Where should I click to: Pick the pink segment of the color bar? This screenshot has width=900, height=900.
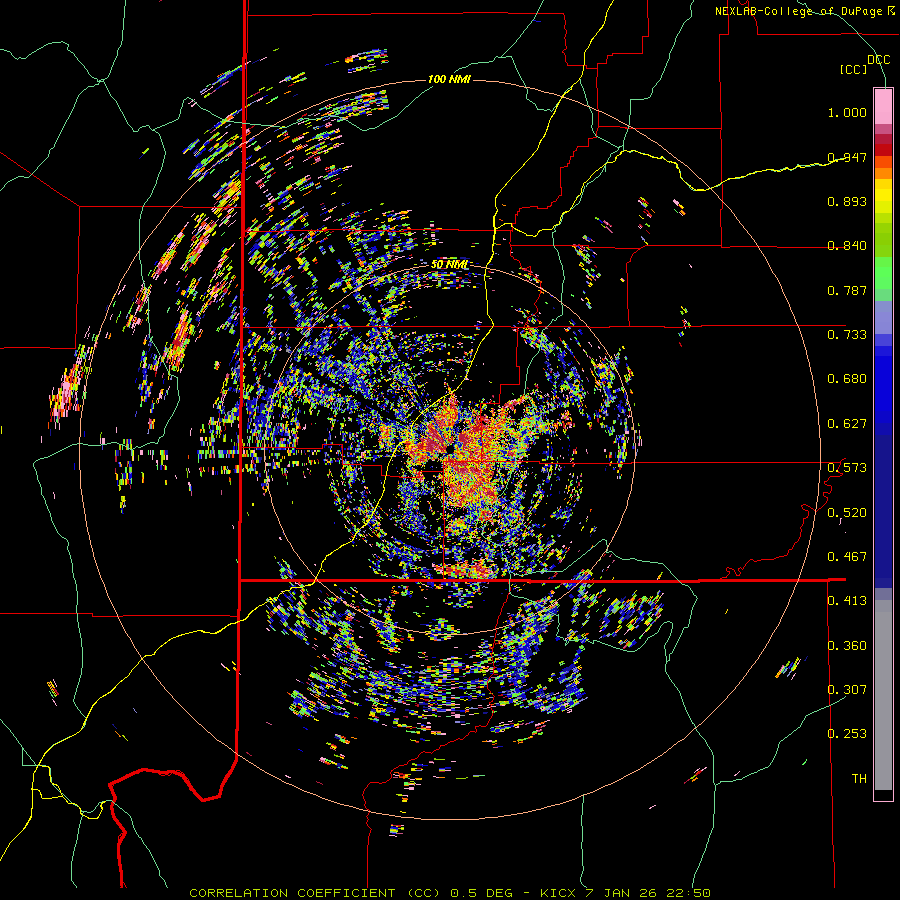[883, 107]
